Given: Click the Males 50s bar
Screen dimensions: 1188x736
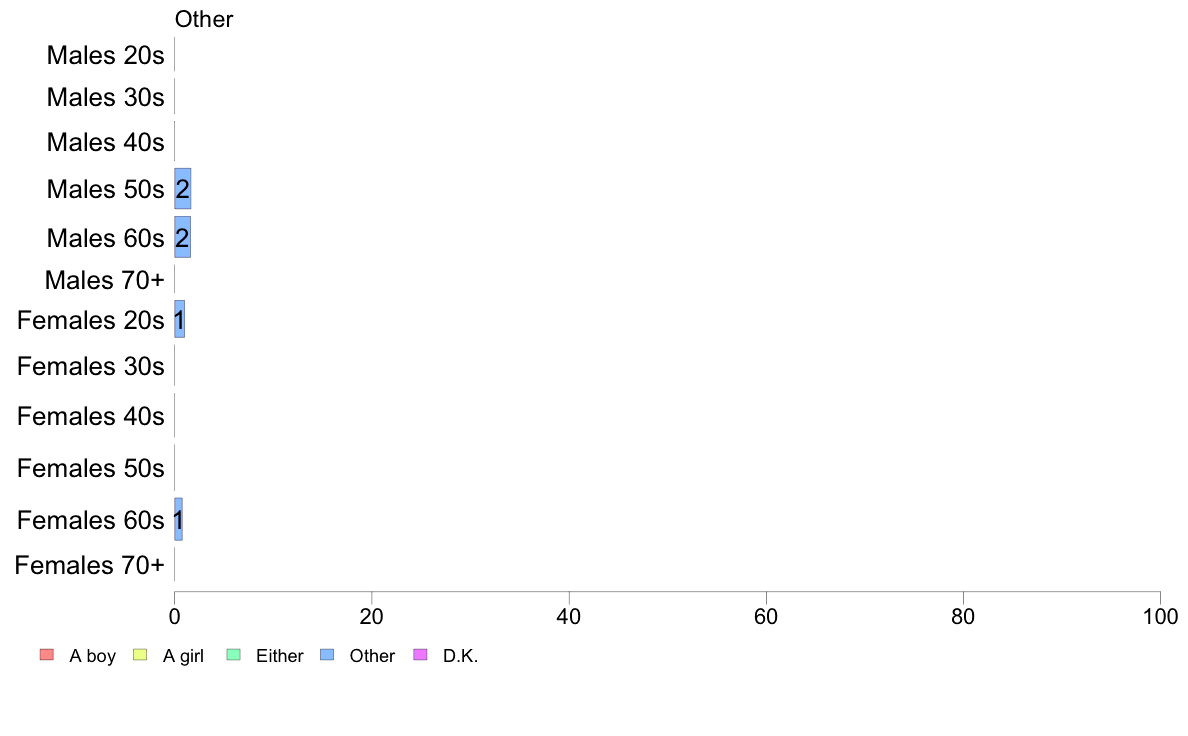Looking at the screenshot, I should pos(183,189).
